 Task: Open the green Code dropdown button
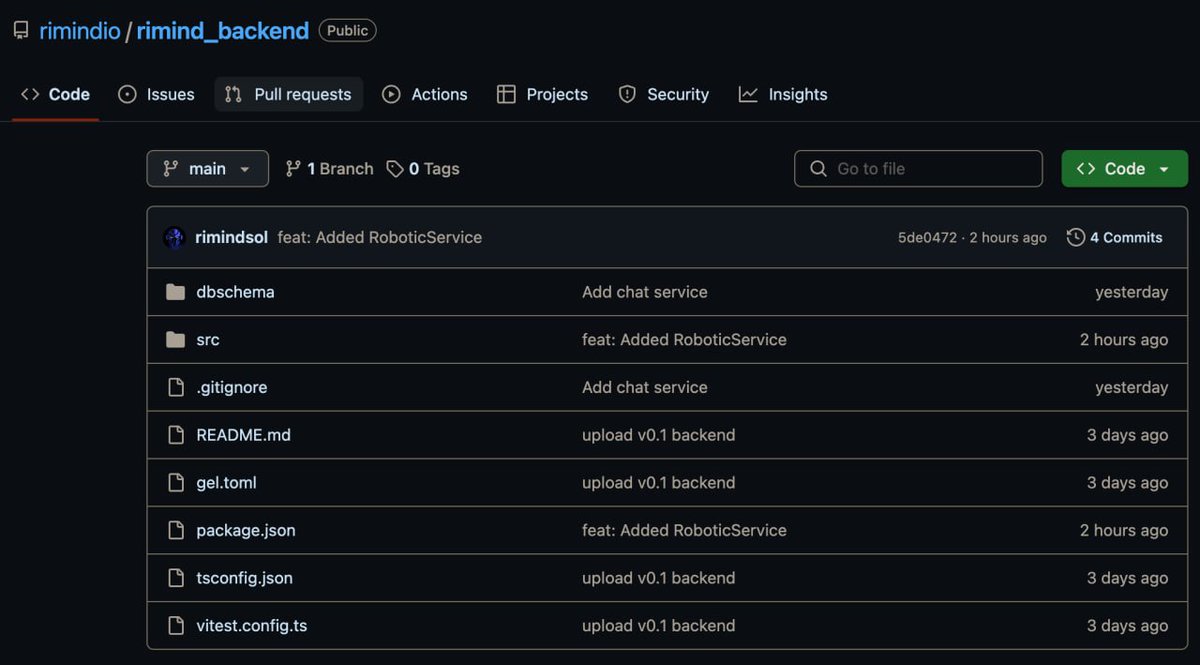[1124, 169]
